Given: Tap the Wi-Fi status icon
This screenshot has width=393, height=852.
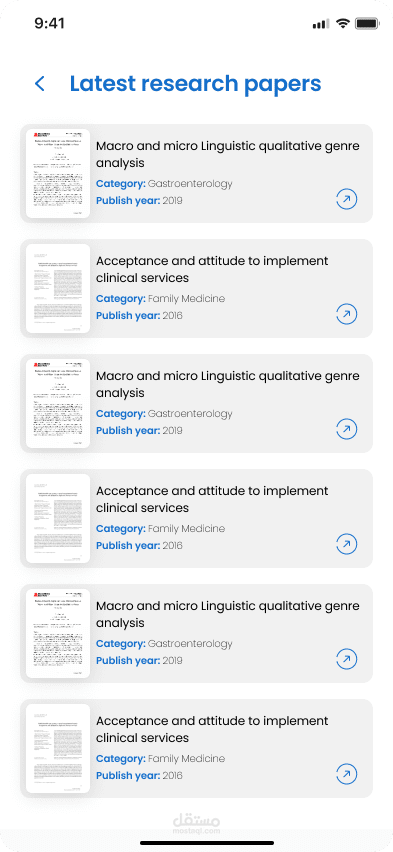Looking at the screenshot, I should 342,23.
